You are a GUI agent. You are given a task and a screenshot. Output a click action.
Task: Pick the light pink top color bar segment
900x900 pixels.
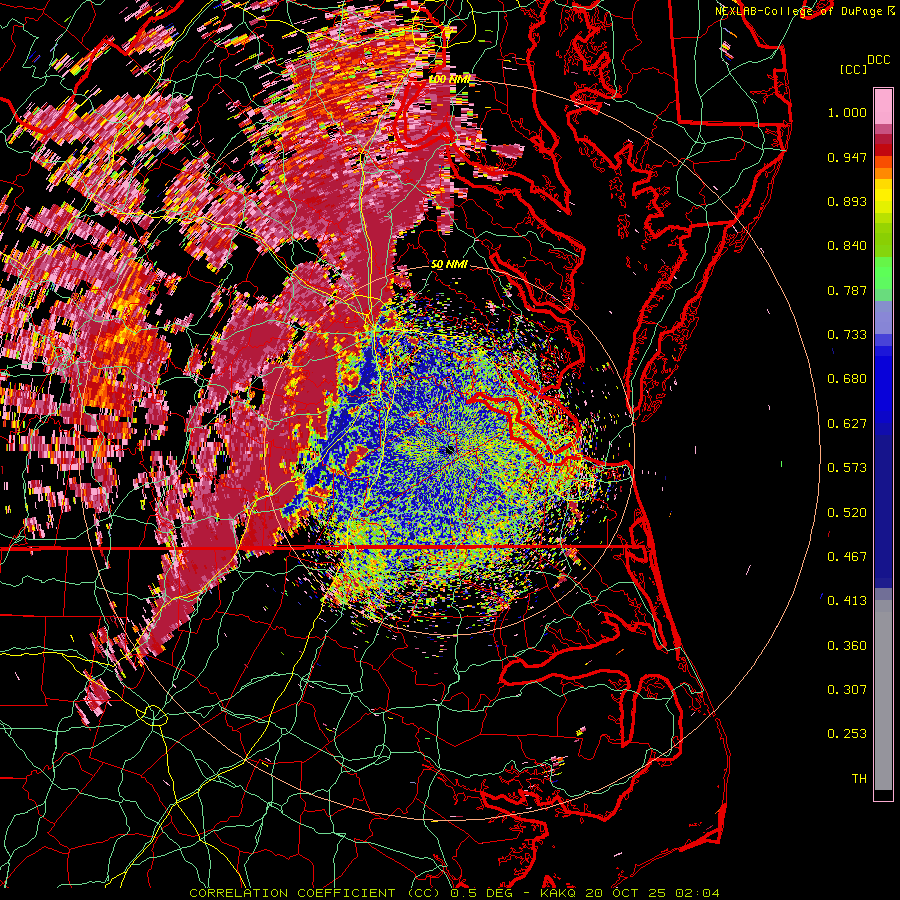[x=883, y=106]
